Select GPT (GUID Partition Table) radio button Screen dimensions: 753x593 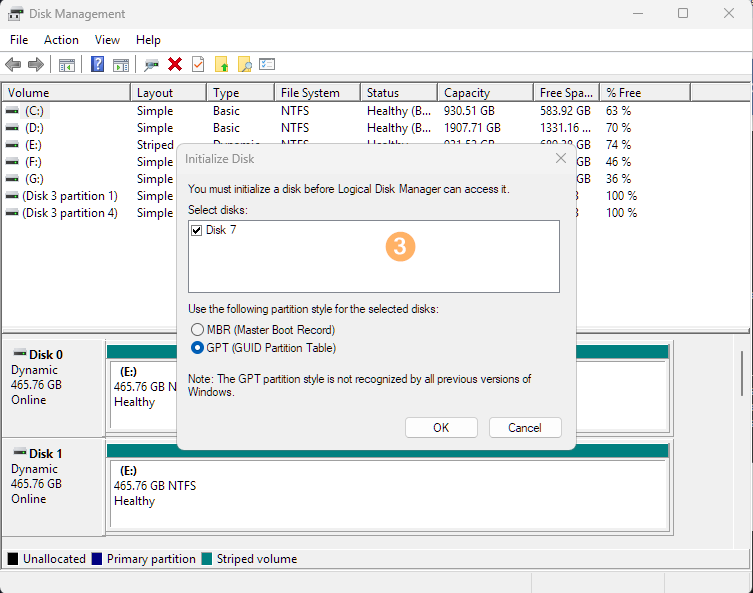tap(197, 348)
